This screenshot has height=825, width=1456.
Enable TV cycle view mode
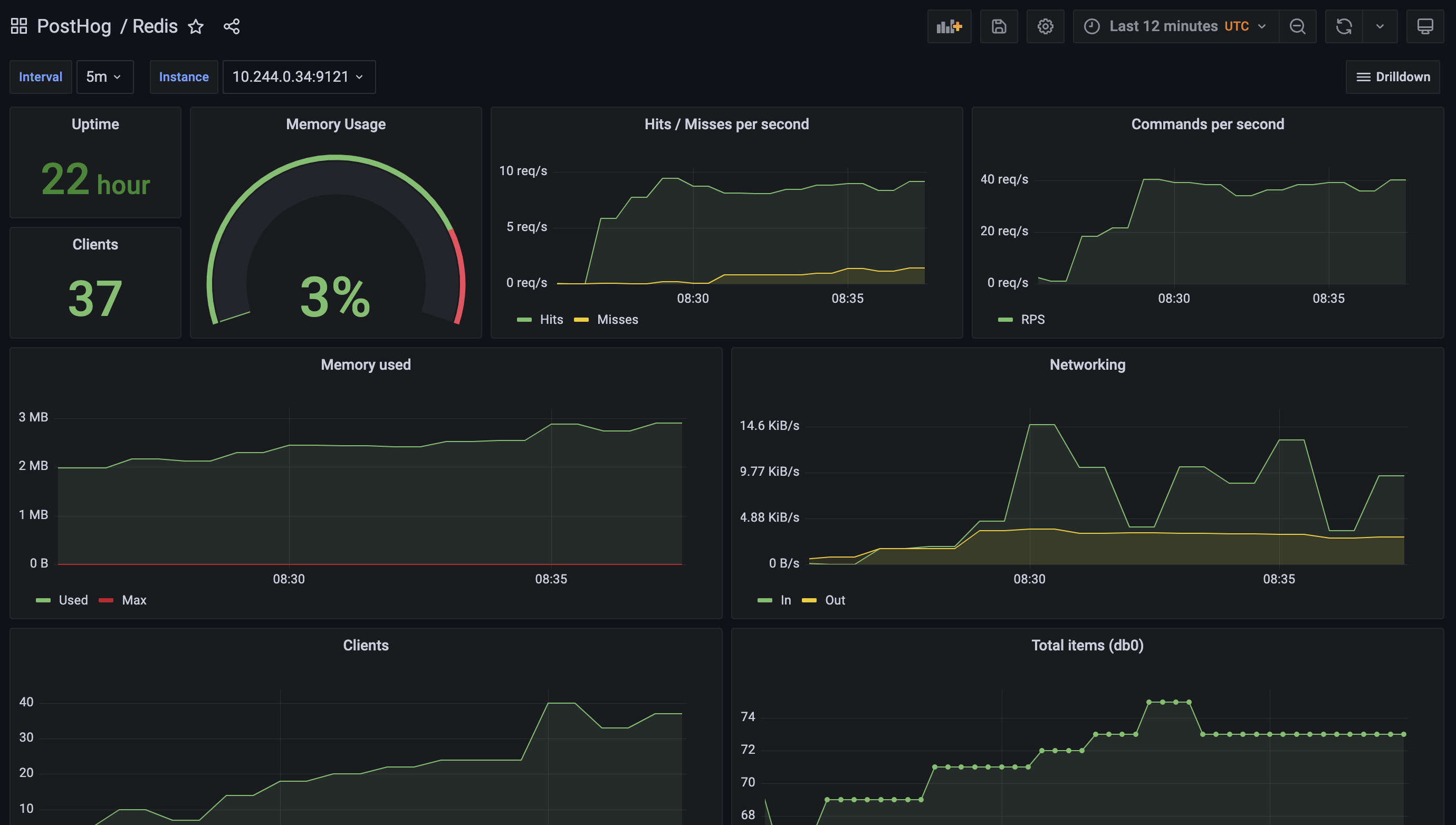tap(1425, 26)
